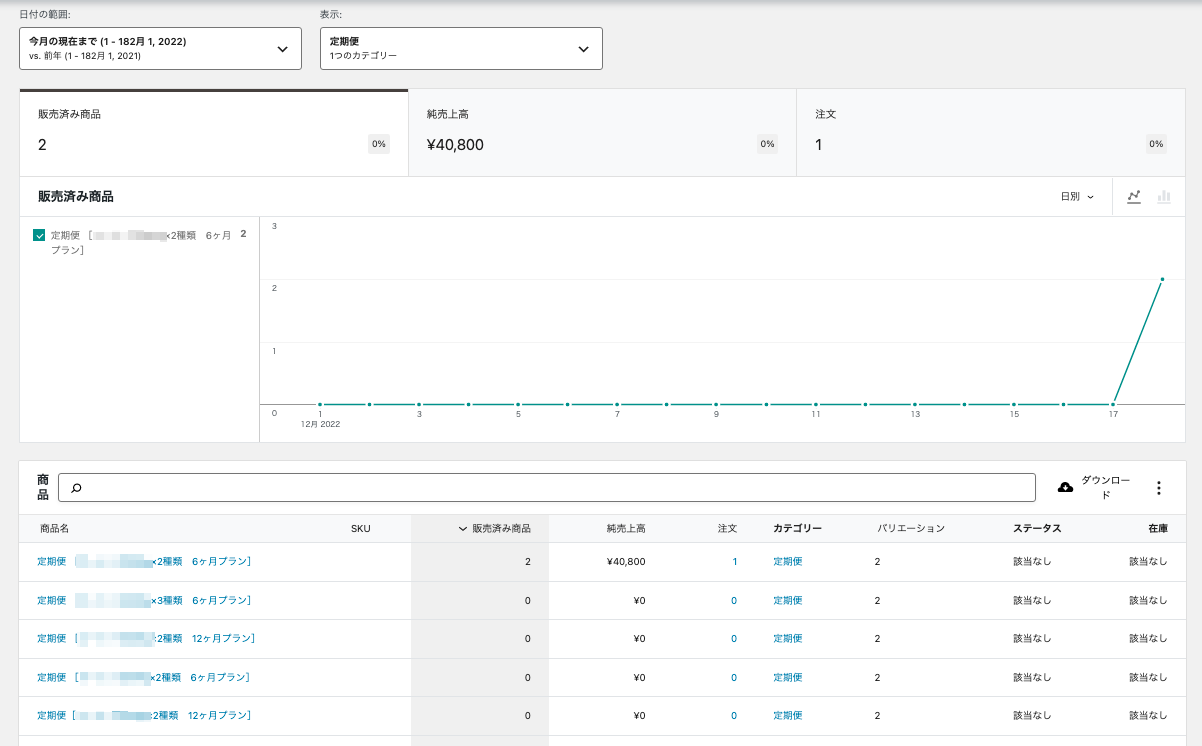Click the order count link showing 1

point(734,562)
